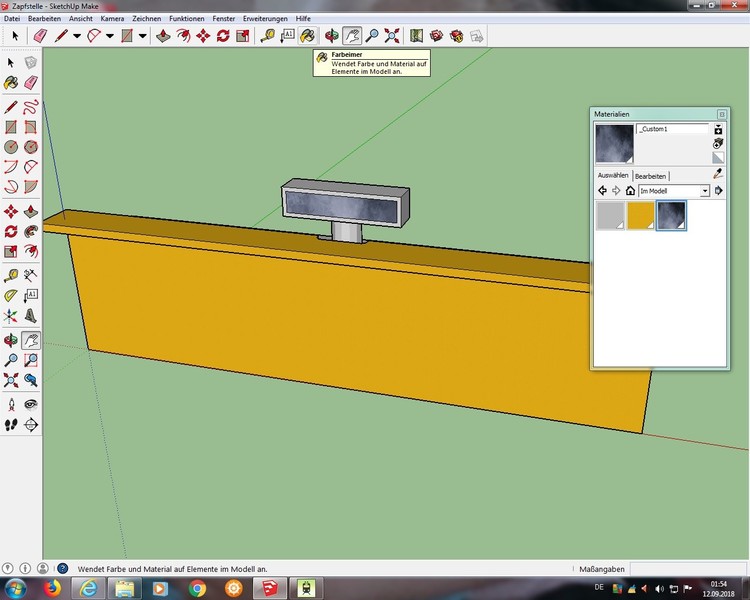Image resolution: width=750 pixels, height=600 pixels.
Task: Switch to the Bearbeiten tab in Materialien
Action: click(x=650, y=176)
